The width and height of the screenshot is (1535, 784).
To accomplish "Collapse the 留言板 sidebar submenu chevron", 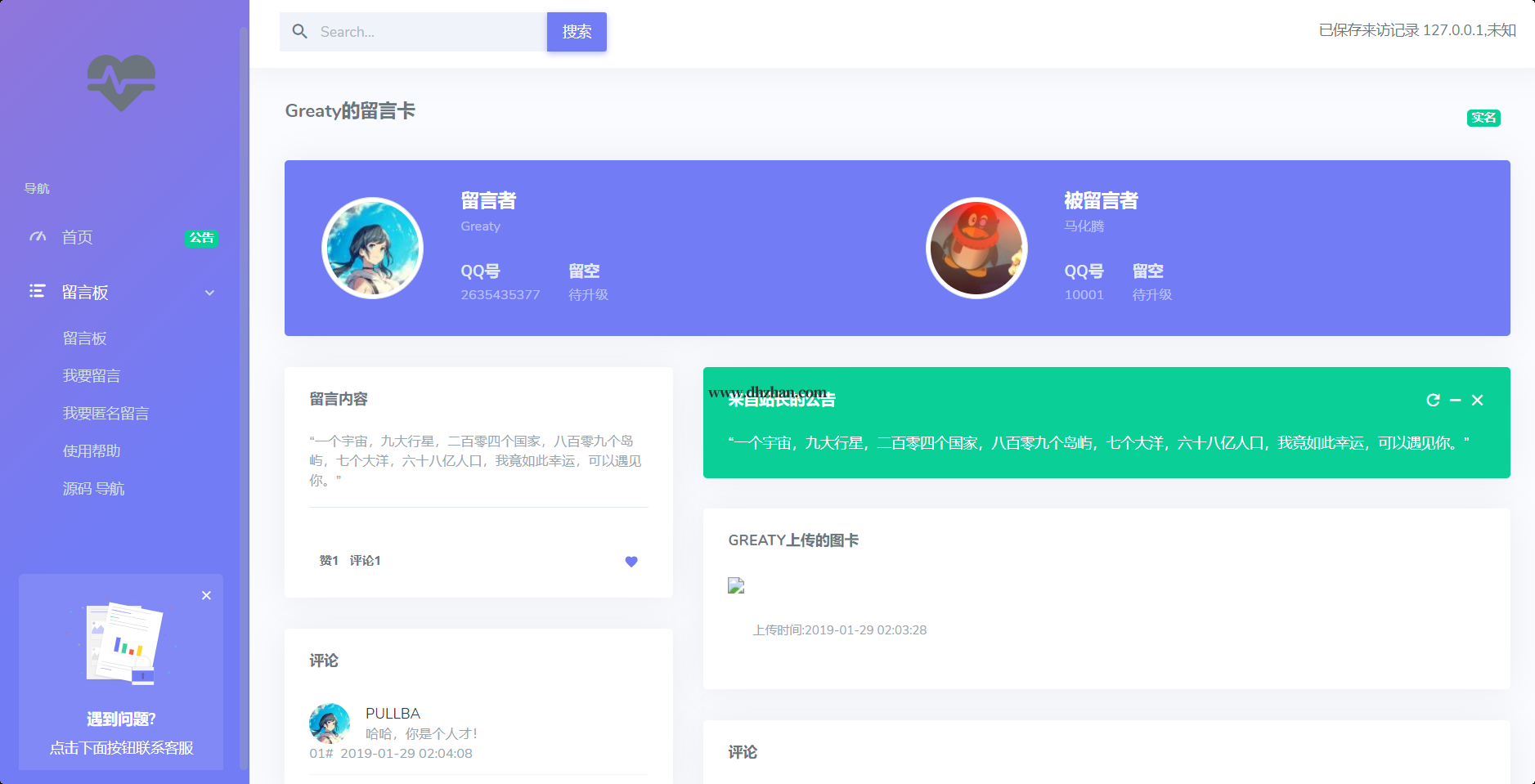I will coord(209,293).
